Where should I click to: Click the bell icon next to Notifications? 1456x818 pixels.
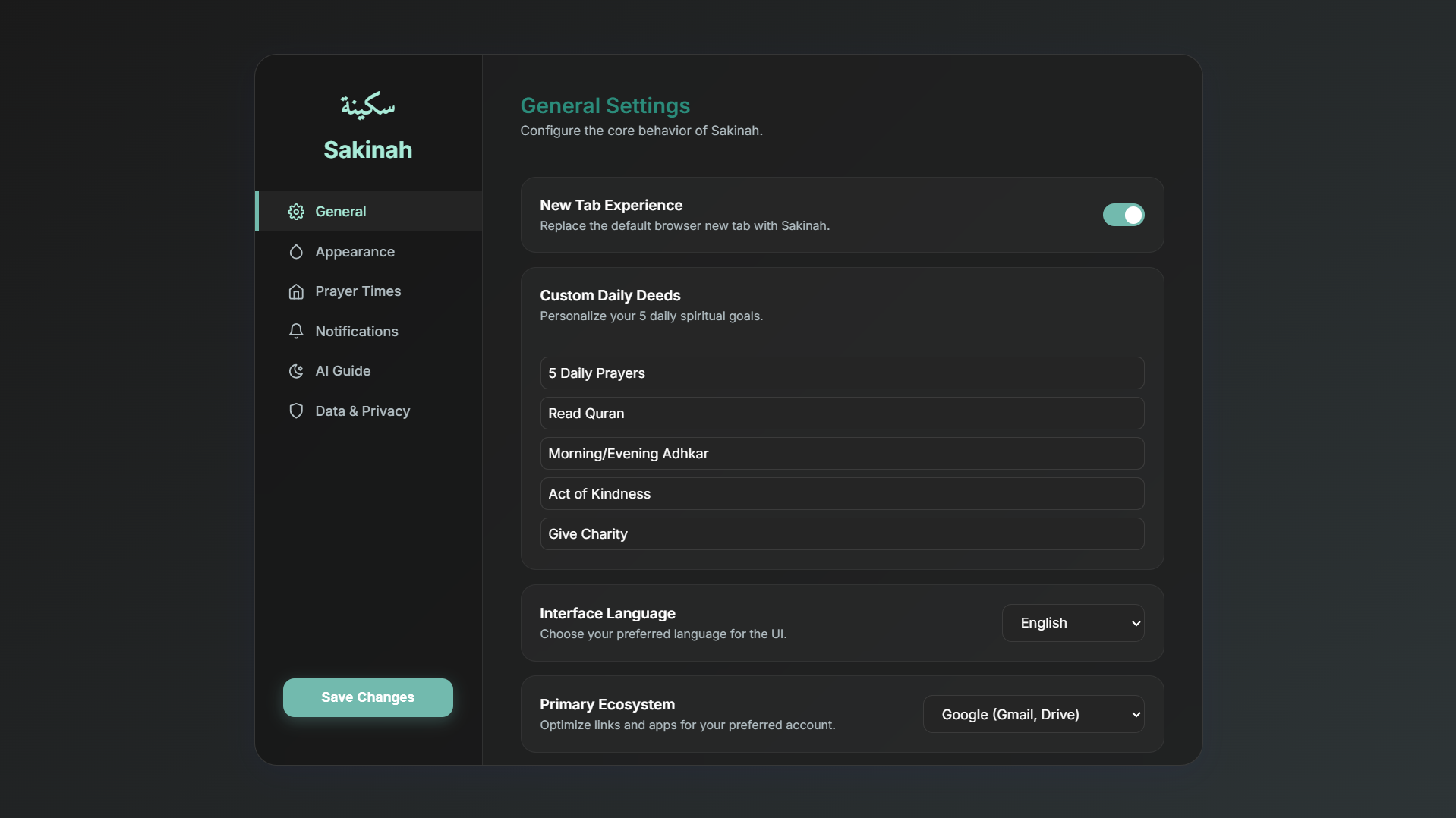point(295,331)
